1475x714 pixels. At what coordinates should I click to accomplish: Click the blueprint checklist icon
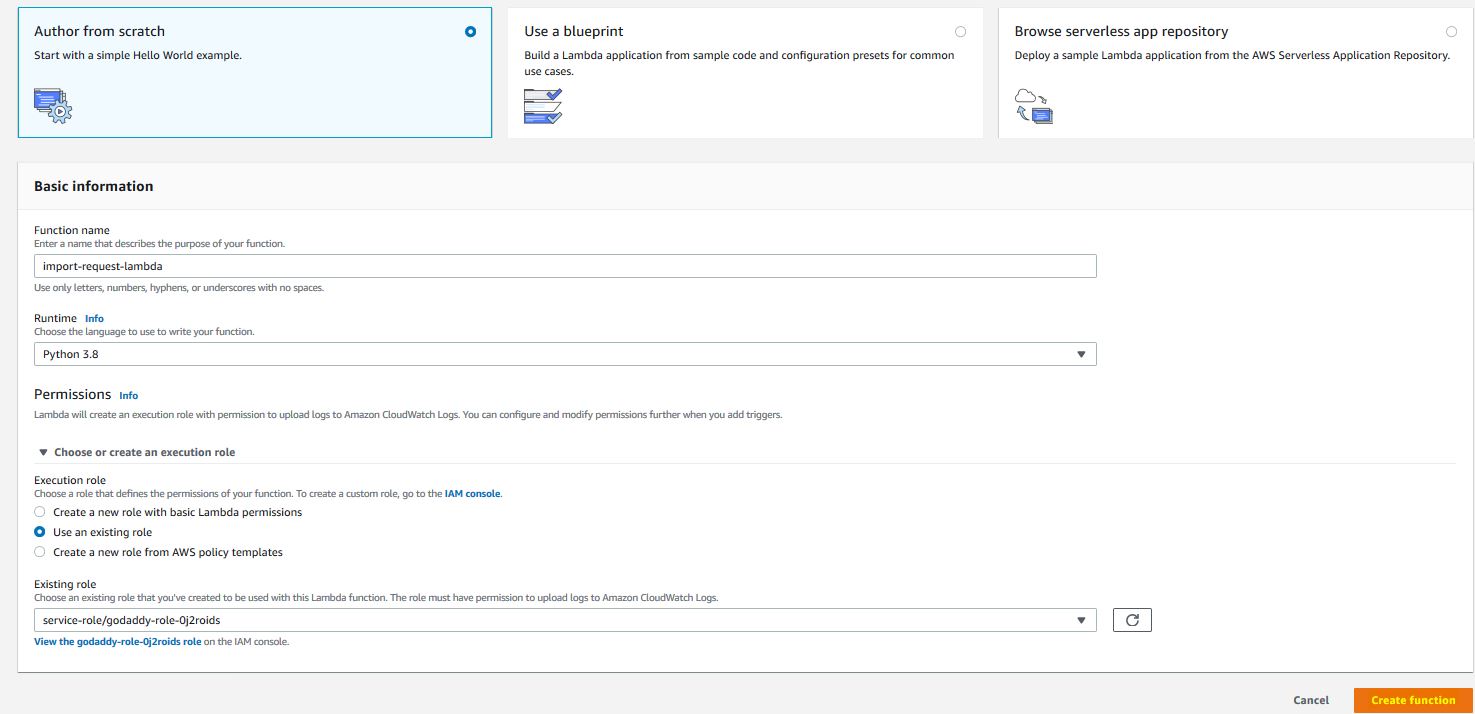point(543,106)
